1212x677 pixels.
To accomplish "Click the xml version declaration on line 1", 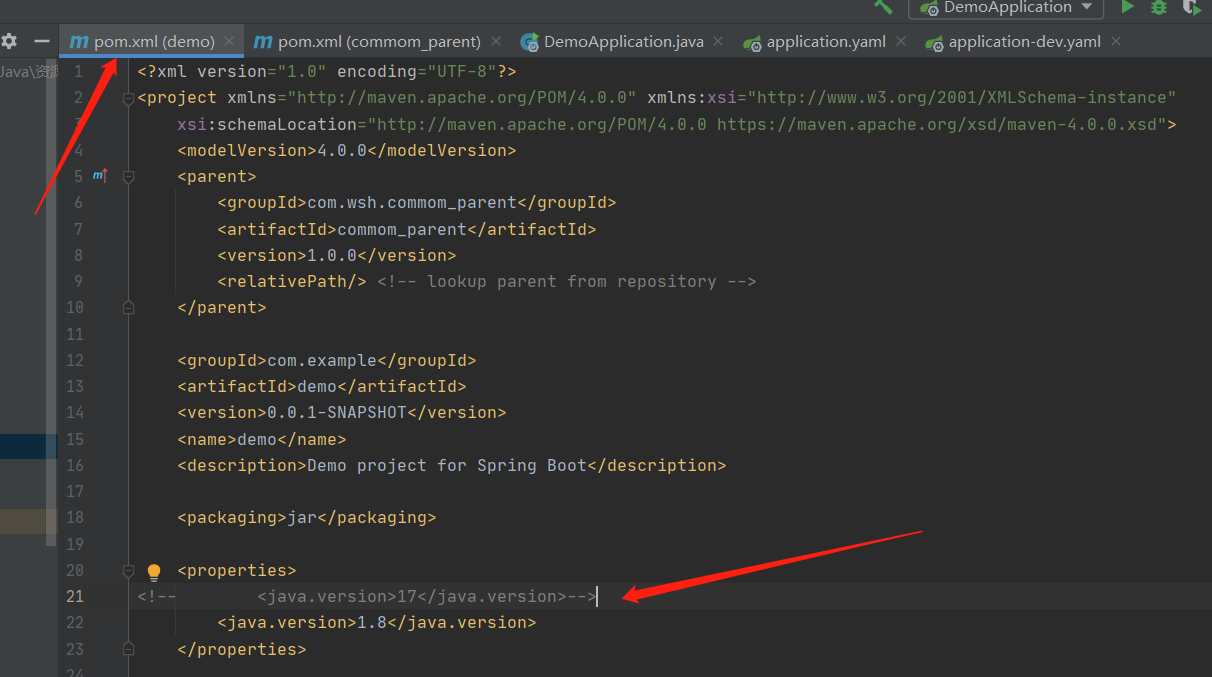I will (327, 72).
